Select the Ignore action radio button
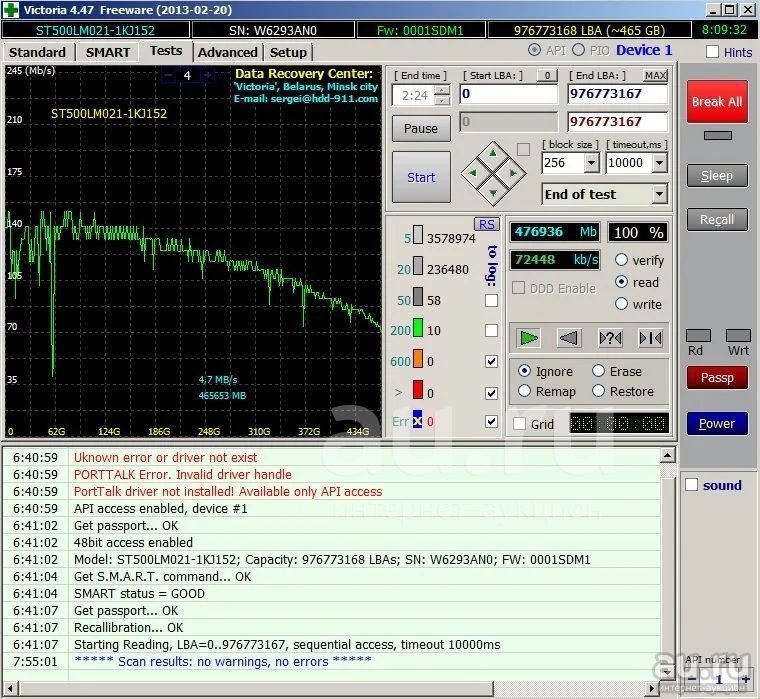Screen dimensions: 760x699 coord(524,371)
